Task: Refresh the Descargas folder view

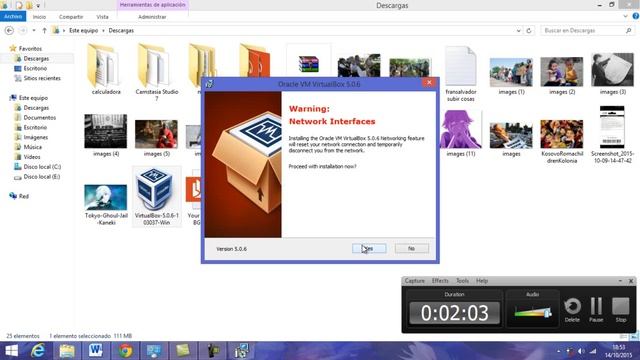Action: (x=529, y=31)
